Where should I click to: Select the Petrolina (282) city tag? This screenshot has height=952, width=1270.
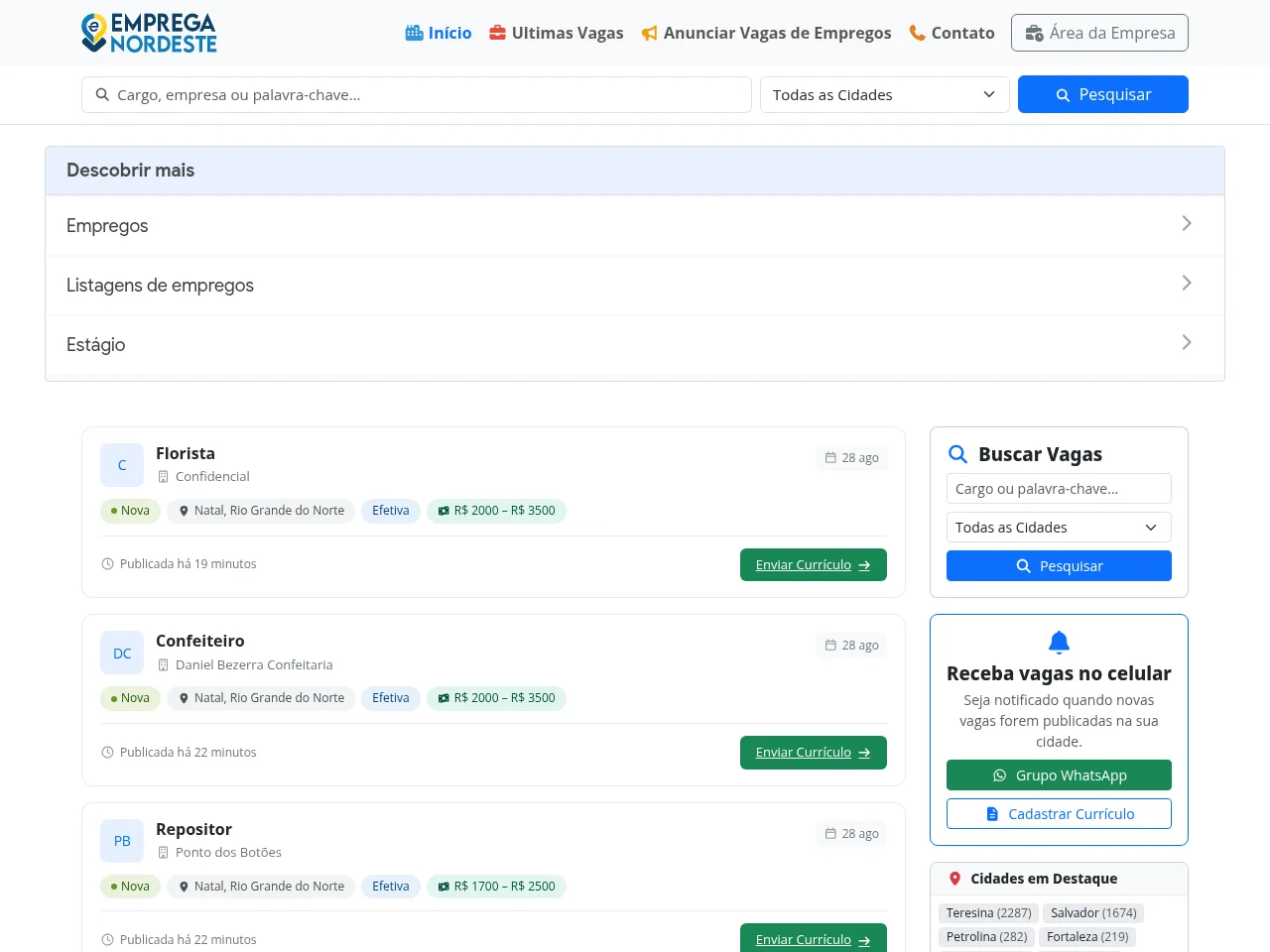tap(986, 937)
